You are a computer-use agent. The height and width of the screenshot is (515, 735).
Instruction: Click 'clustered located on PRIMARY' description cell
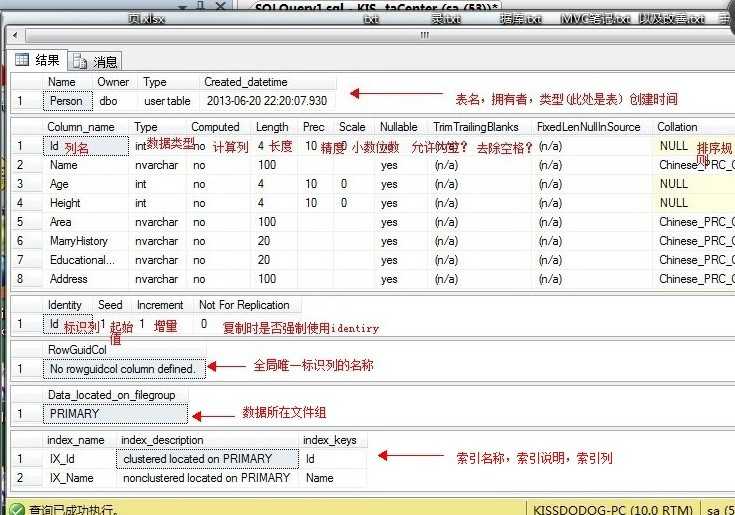click(x=207, y=459)
